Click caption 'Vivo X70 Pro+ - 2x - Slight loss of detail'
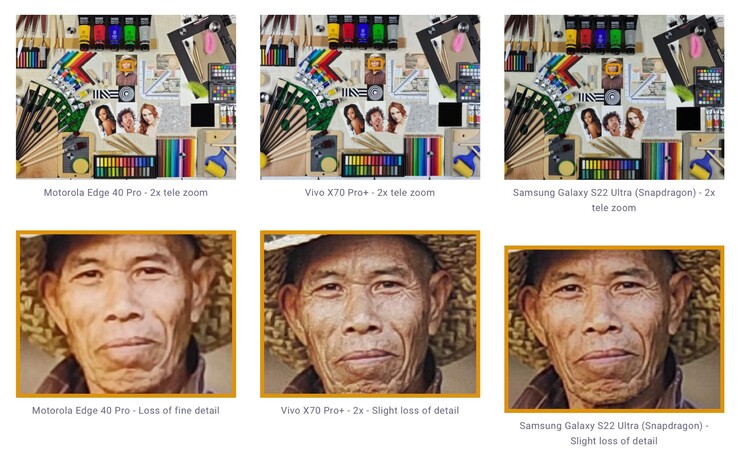Screen dimensions: 738x455 click(370, 410)
